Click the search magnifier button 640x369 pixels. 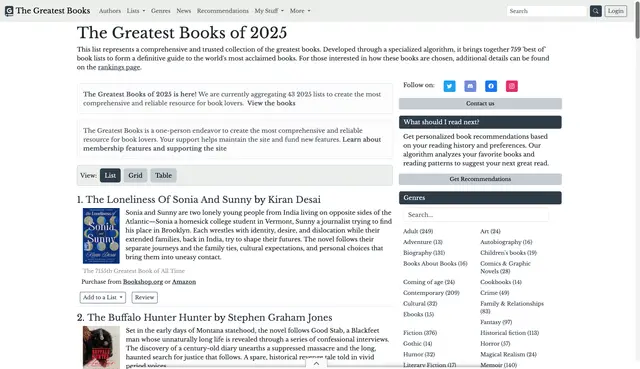[x=596, y=11]
